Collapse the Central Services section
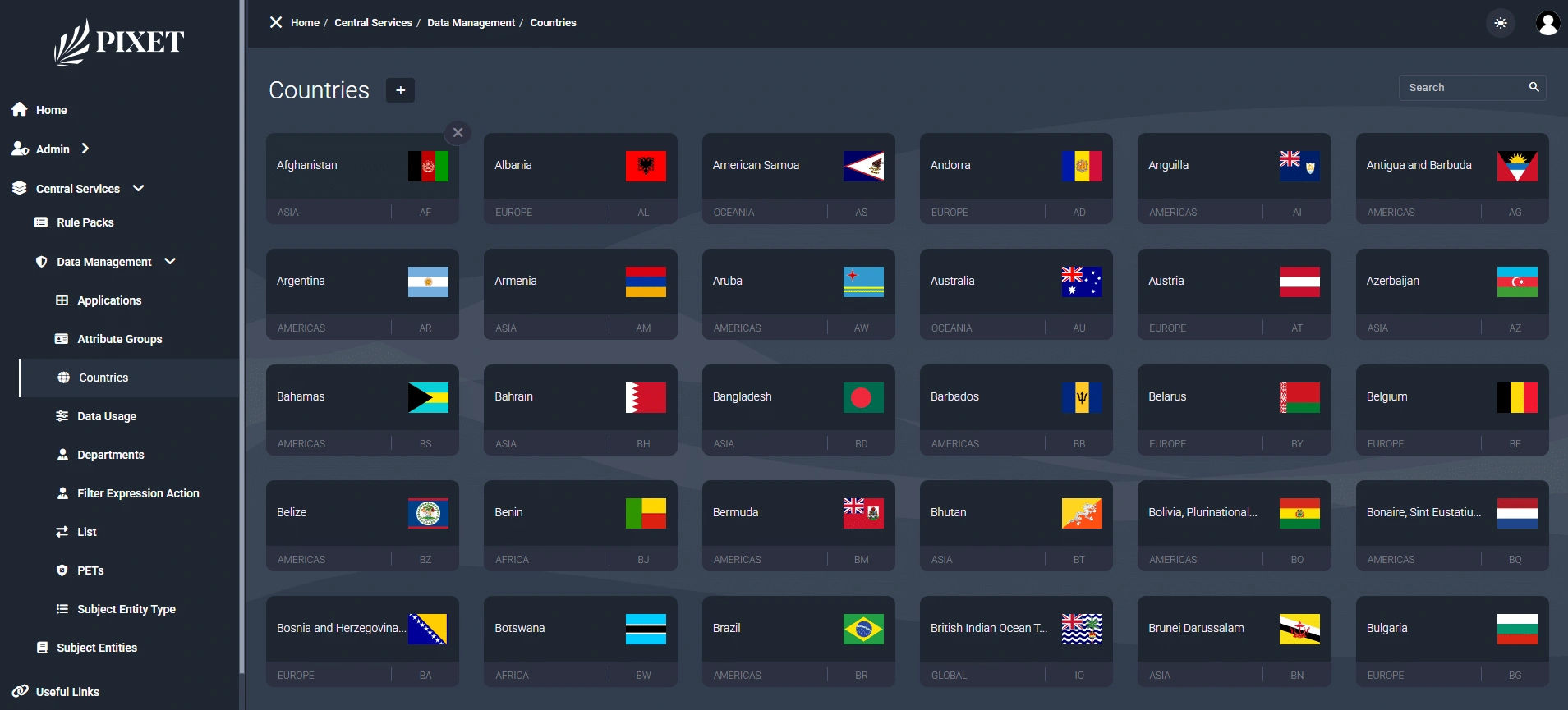 [x=139, y=188]
